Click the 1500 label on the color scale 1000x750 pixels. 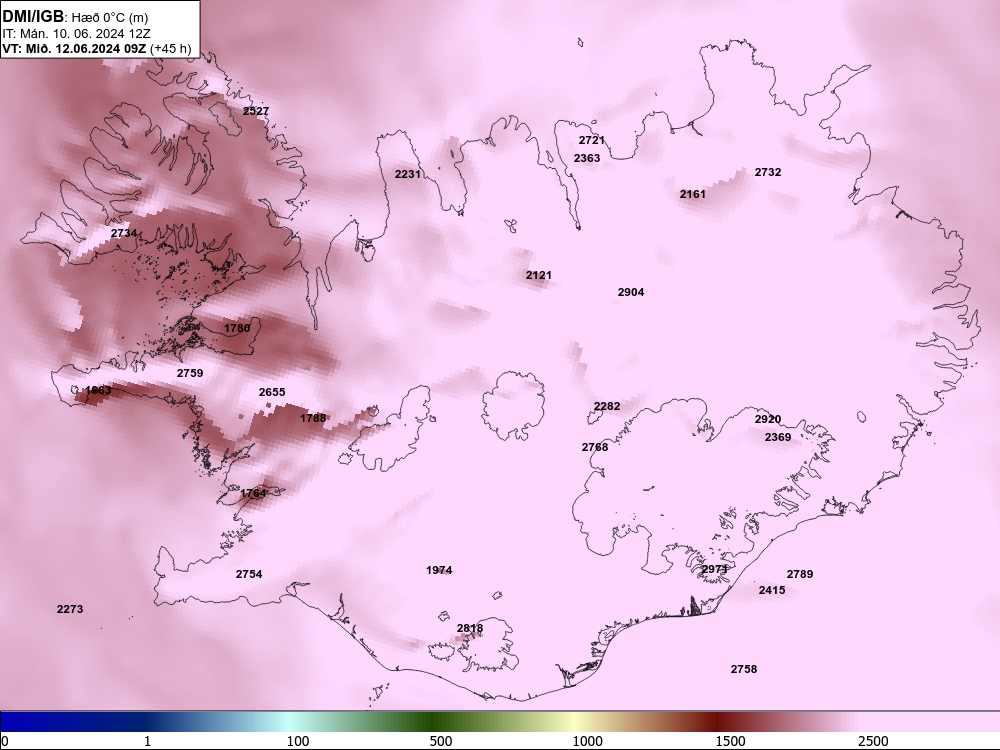[731, 741]
